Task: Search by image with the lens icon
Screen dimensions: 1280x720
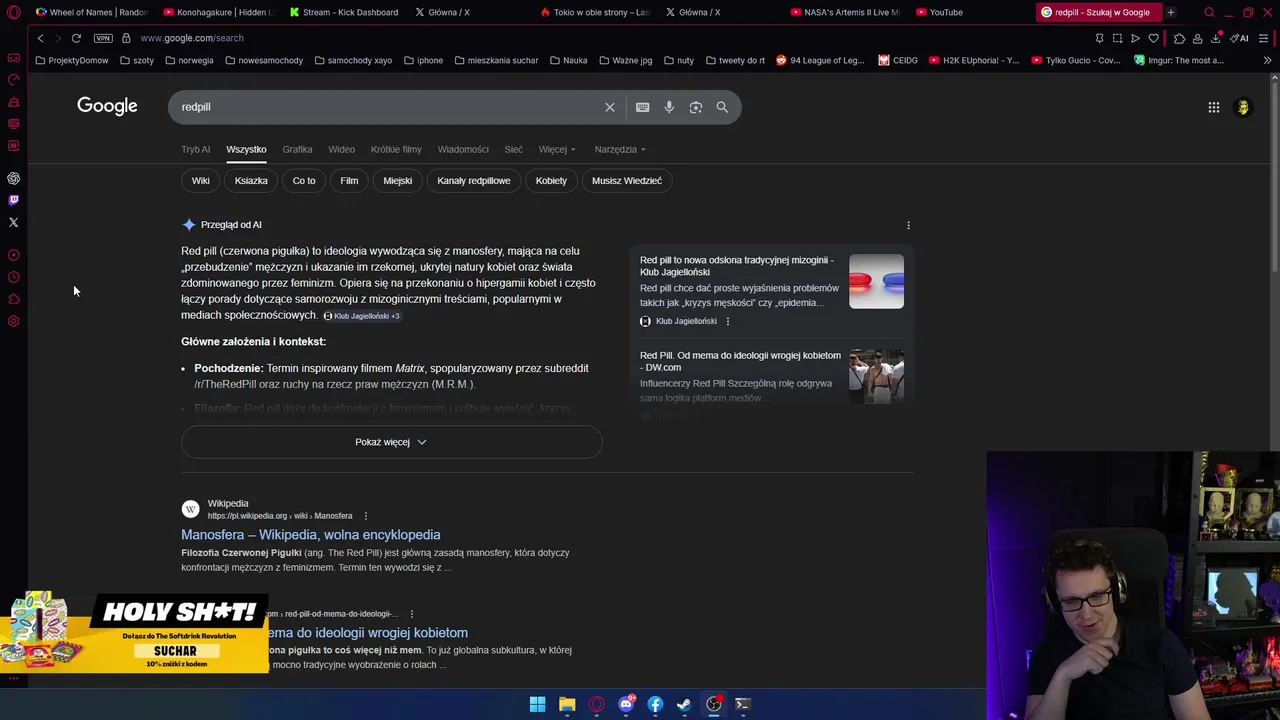Action: tap(696, 107)
